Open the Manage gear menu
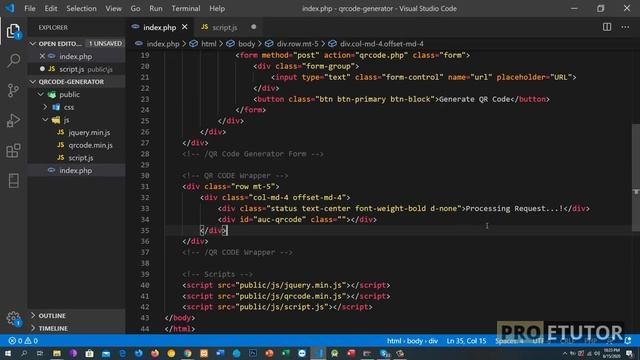 tap(13, 318)
